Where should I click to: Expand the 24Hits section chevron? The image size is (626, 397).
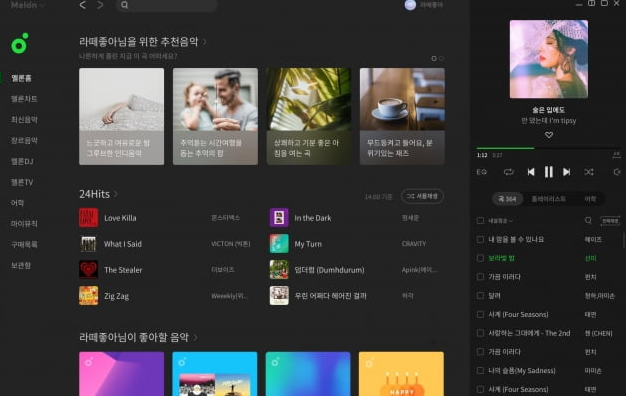pos(116,194)
